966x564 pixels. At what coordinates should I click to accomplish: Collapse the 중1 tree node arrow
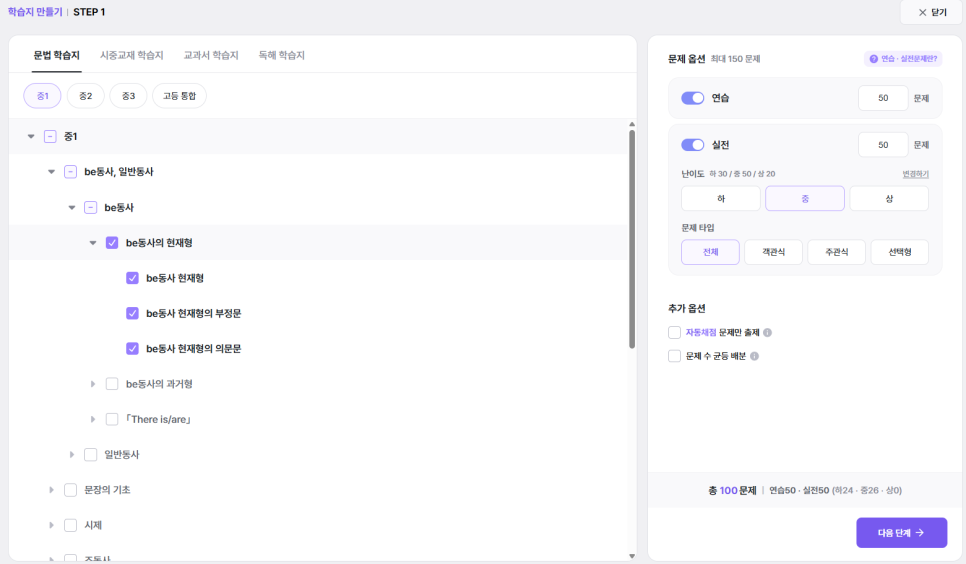pos(31,136)
